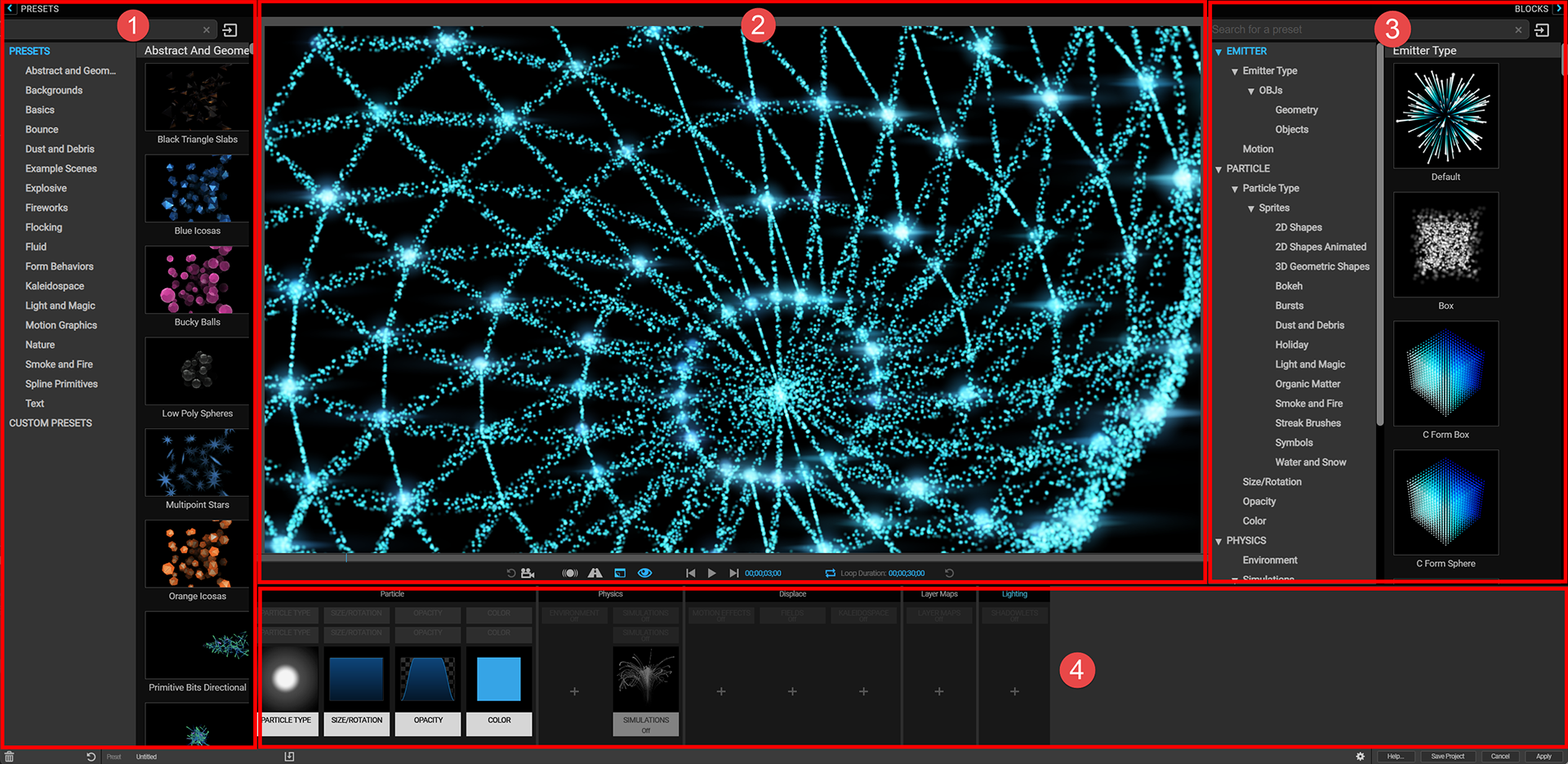Click the trash icon in the bottom bar

[9, 757]
